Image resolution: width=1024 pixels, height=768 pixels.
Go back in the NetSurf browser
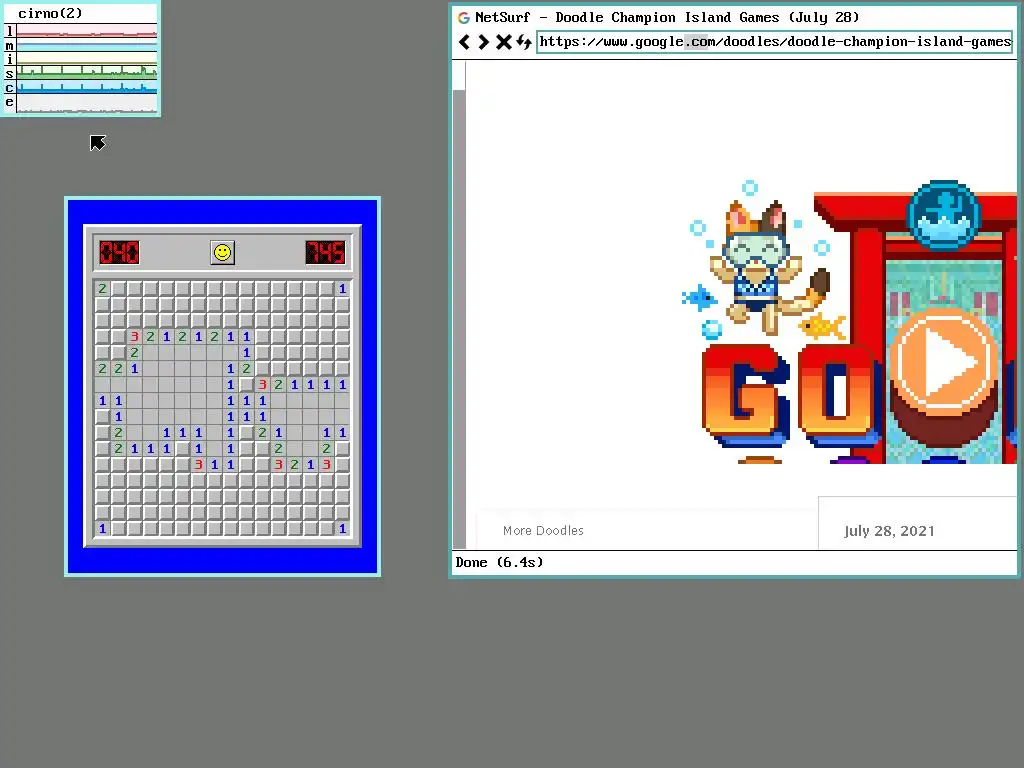tap(464, 42)
